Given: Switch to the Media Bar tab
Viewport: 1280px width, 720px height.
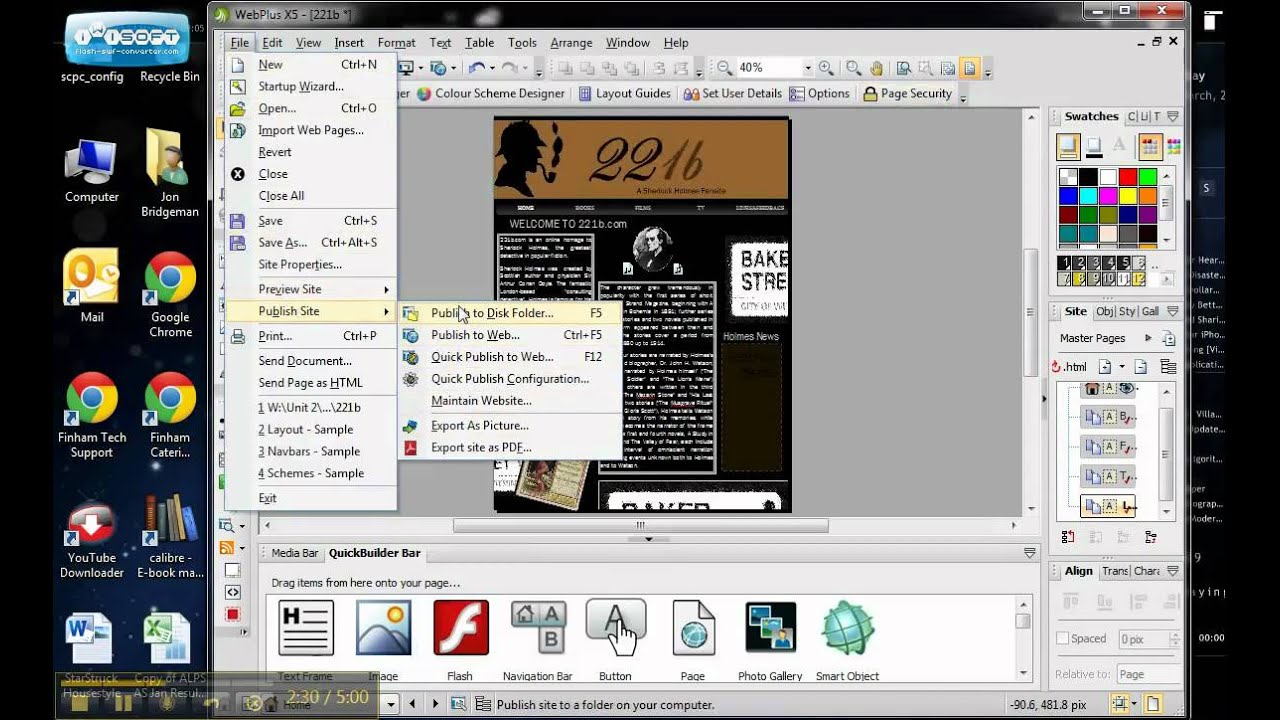Looking at the screenshot, I should [x=295, y=553].
